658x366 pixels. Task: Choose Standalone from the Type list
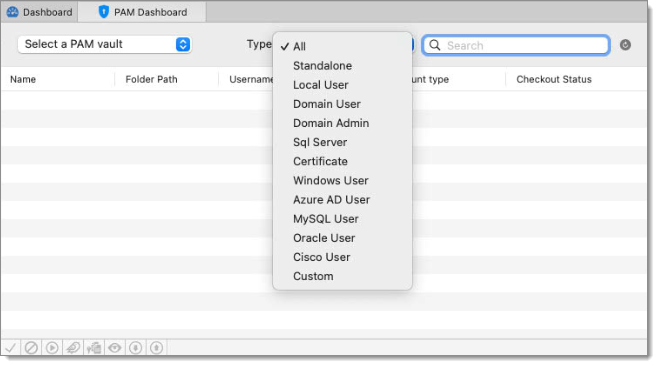click(x=342, y=66)
